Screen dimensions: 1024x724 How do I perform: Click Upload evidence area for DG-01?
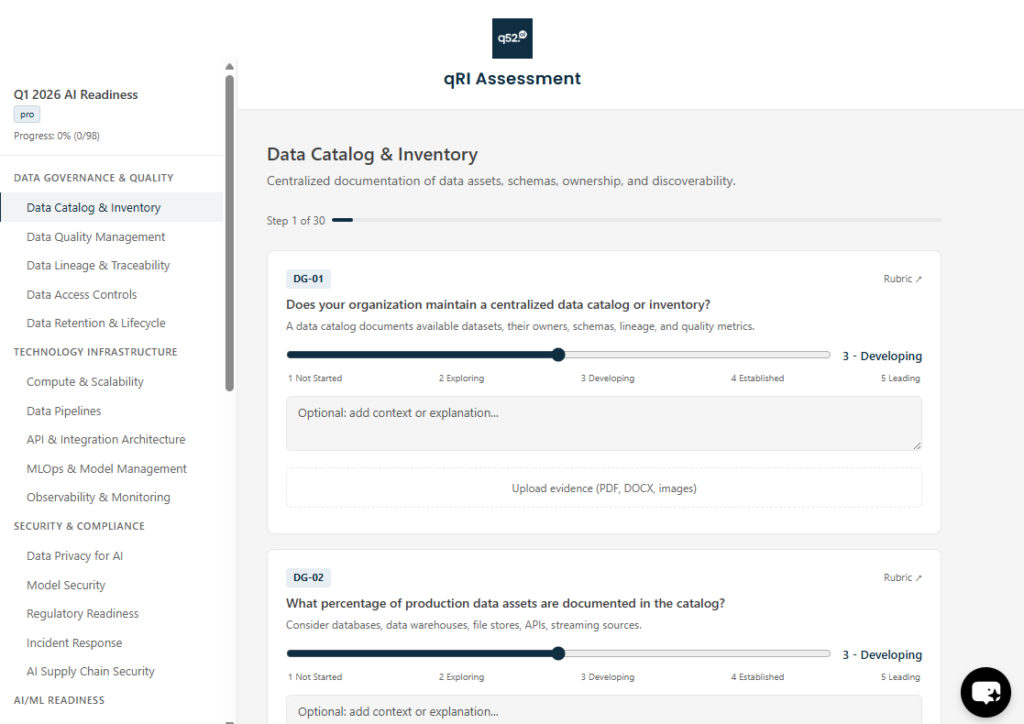click(604, 488)
